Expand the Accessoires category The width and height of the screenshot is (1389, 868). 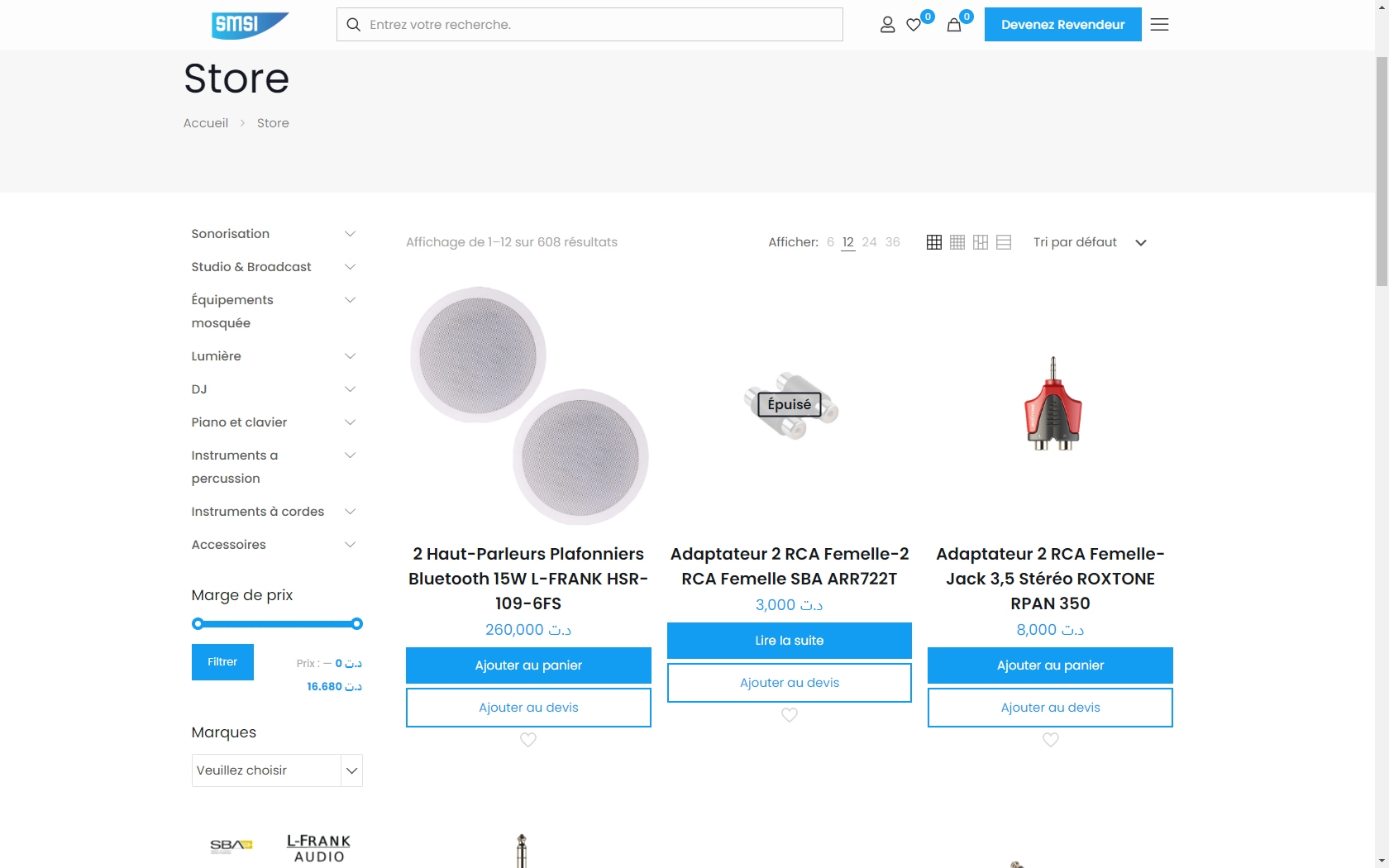point(350,545)
